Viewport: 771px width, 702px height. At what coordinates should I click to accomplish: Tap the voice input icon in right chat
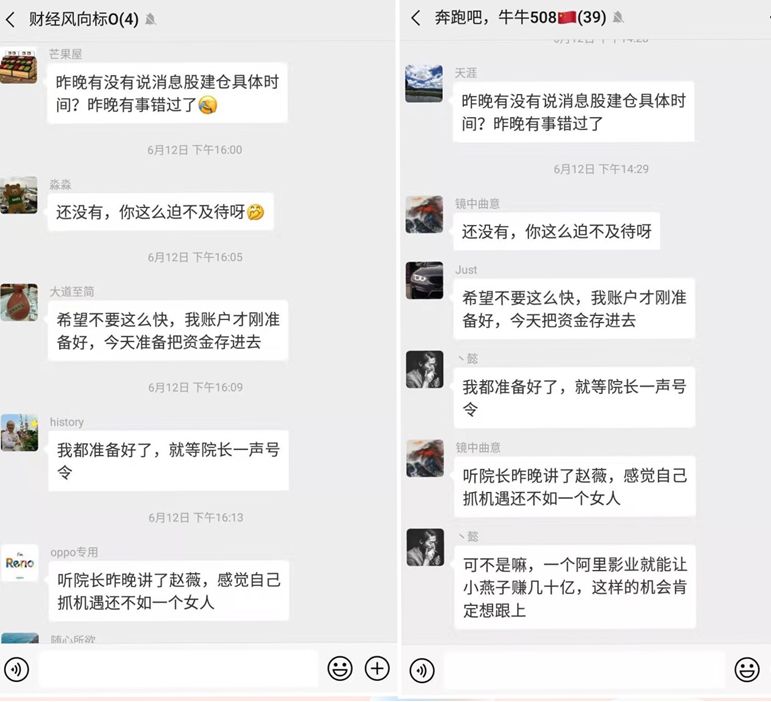(422, 671)
